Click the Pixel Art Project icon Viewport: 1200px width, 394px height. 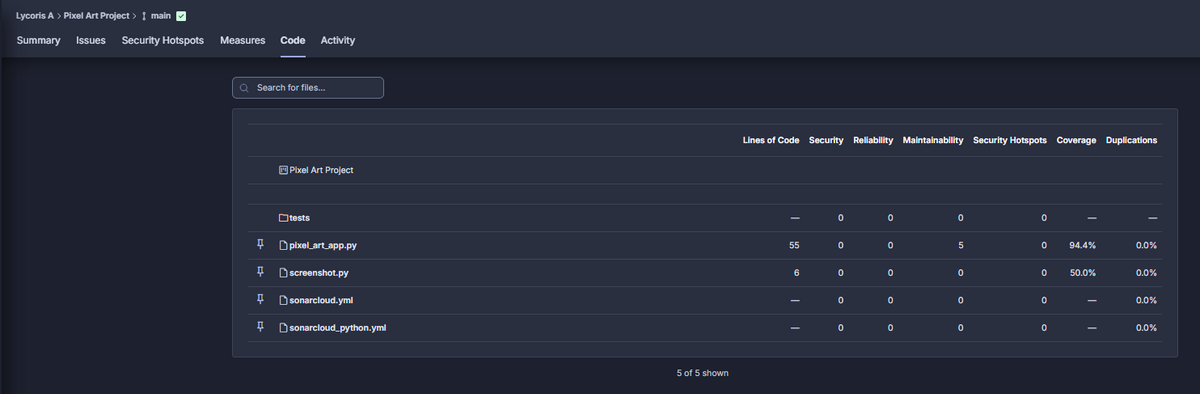[x=283, y=170]
